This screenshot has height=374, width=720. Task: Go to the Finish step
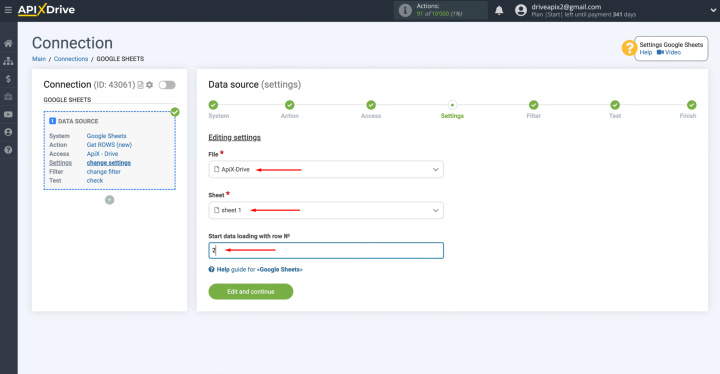pyautogui.click(x=692, y=105)
